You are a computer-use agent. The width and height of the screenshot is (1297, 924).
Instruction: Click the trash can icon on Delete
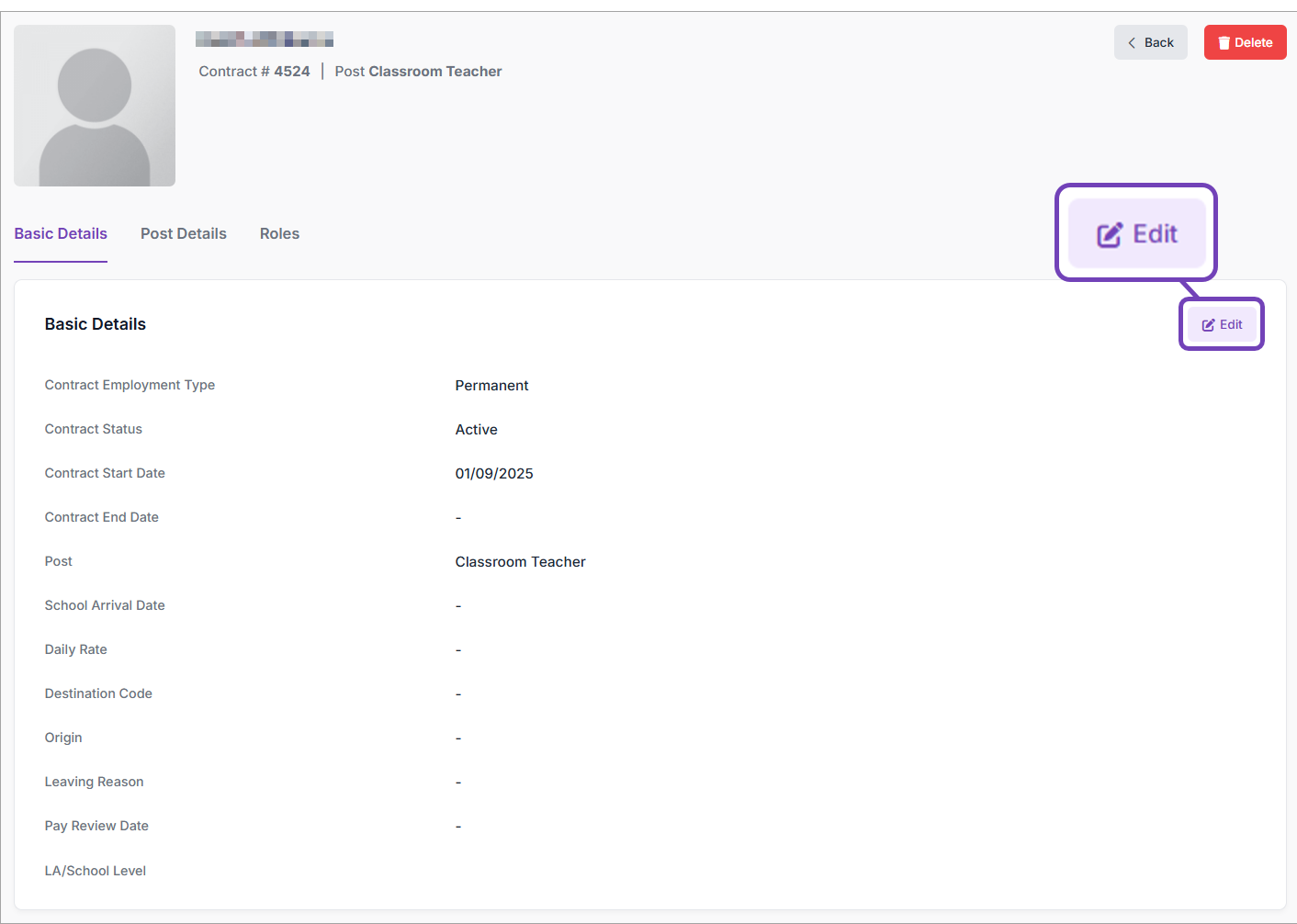1224,43
